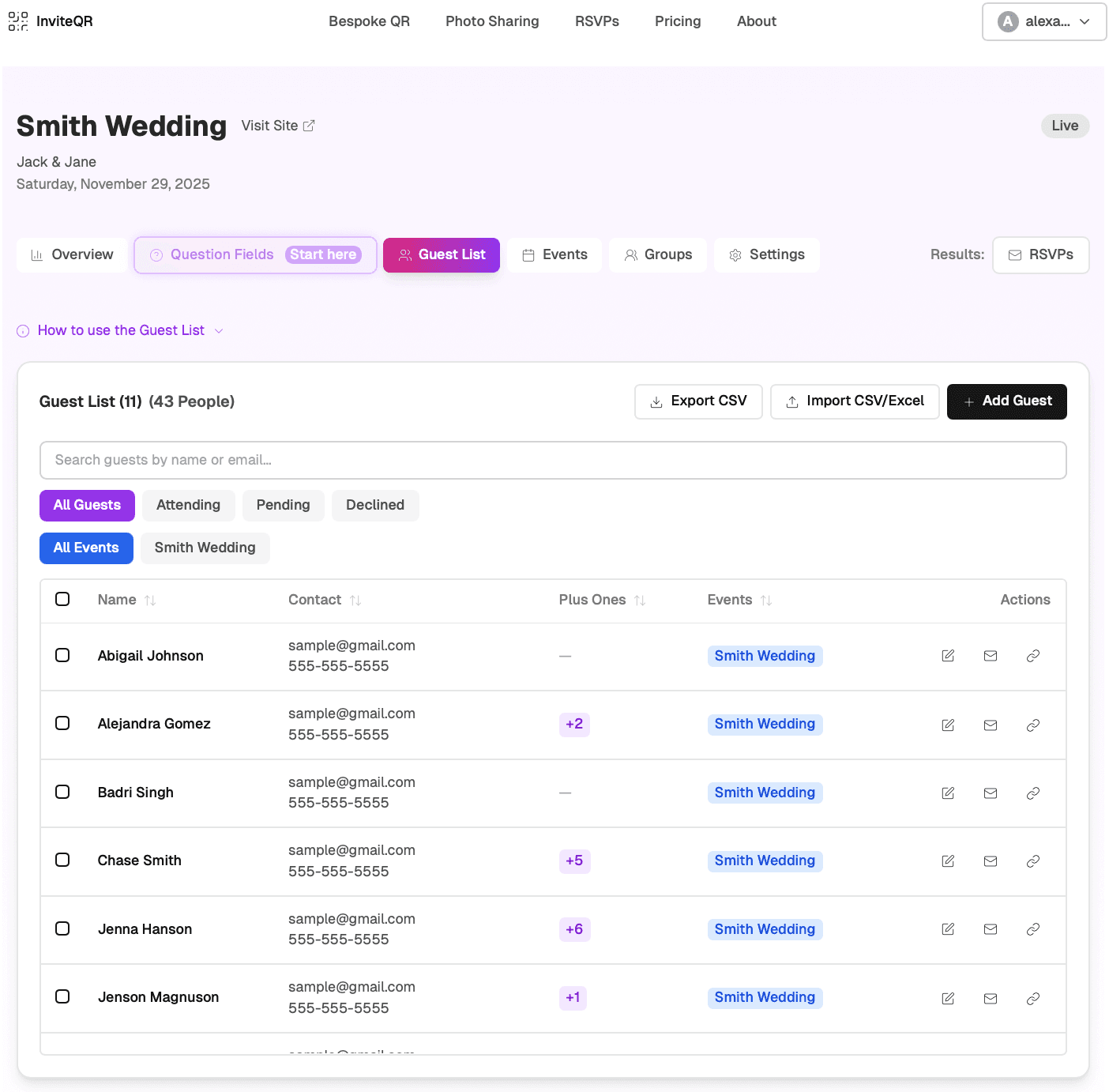This screenshot has width=1109, height=1092.
Task: Select Badri Singh's row checkbox
Action: click(62, 792)
